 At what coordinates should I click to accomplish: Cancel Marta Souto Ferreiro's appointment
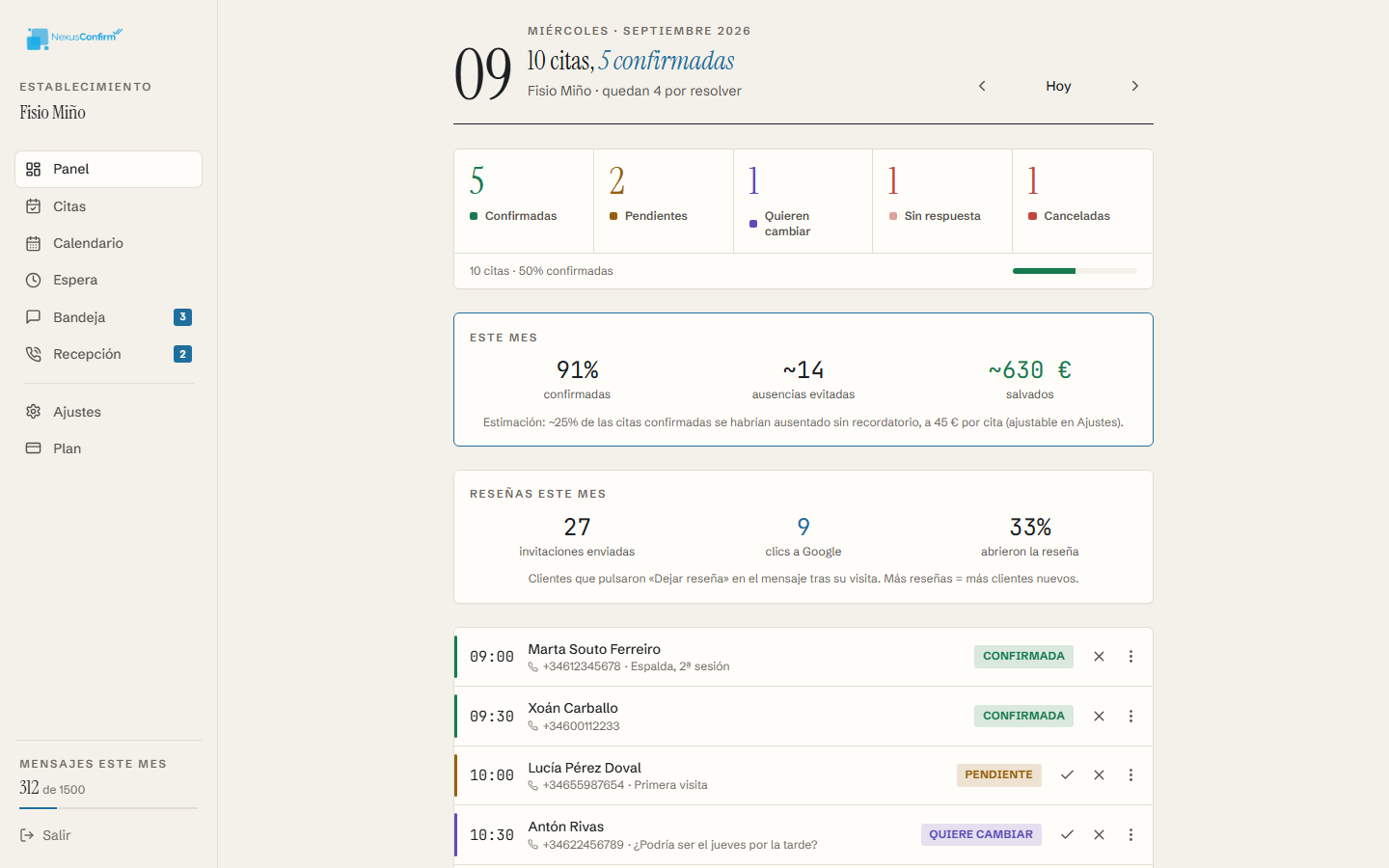[x=1099, y=657]
